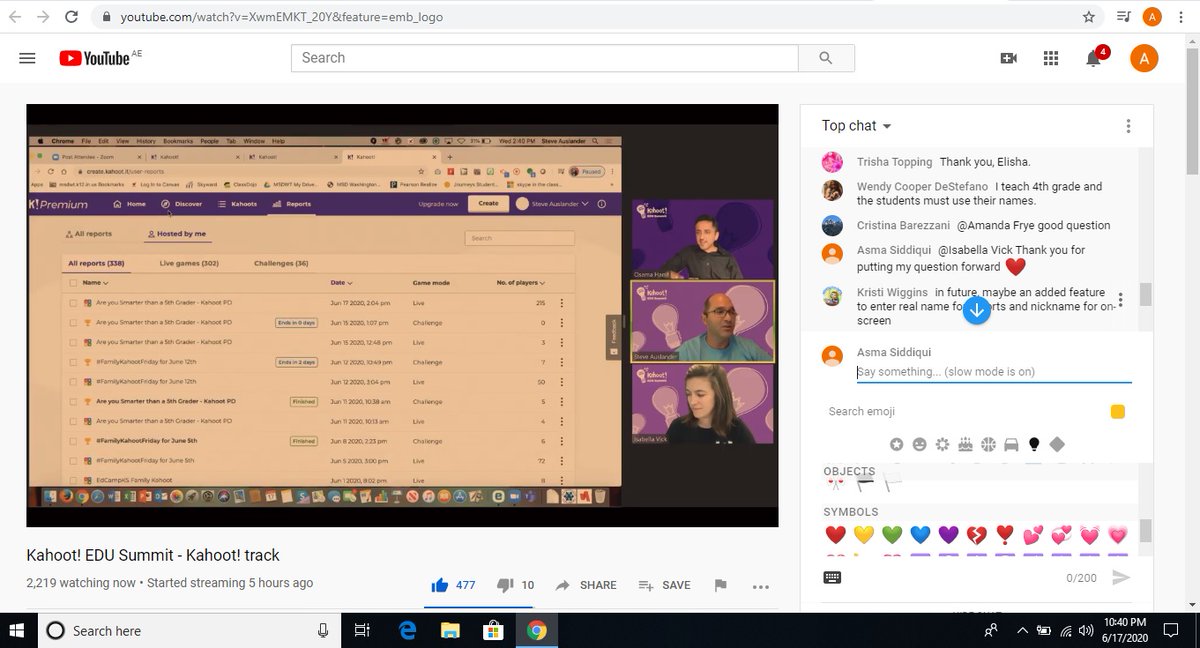Select the Objects lightbulb emoji category
This screenshot has height=648, width=1200.
1034,444
